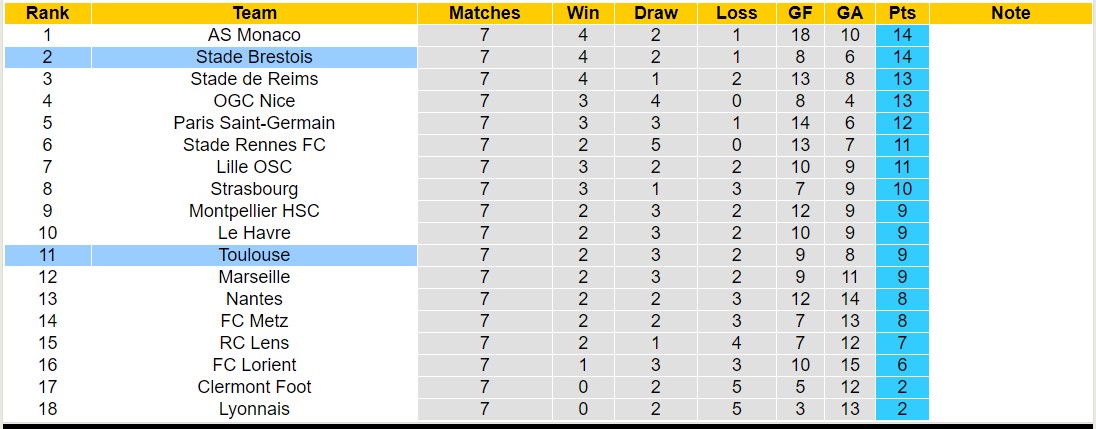Click the Note column header
Screen dimensions: 1096x429
click(1010, 13)
